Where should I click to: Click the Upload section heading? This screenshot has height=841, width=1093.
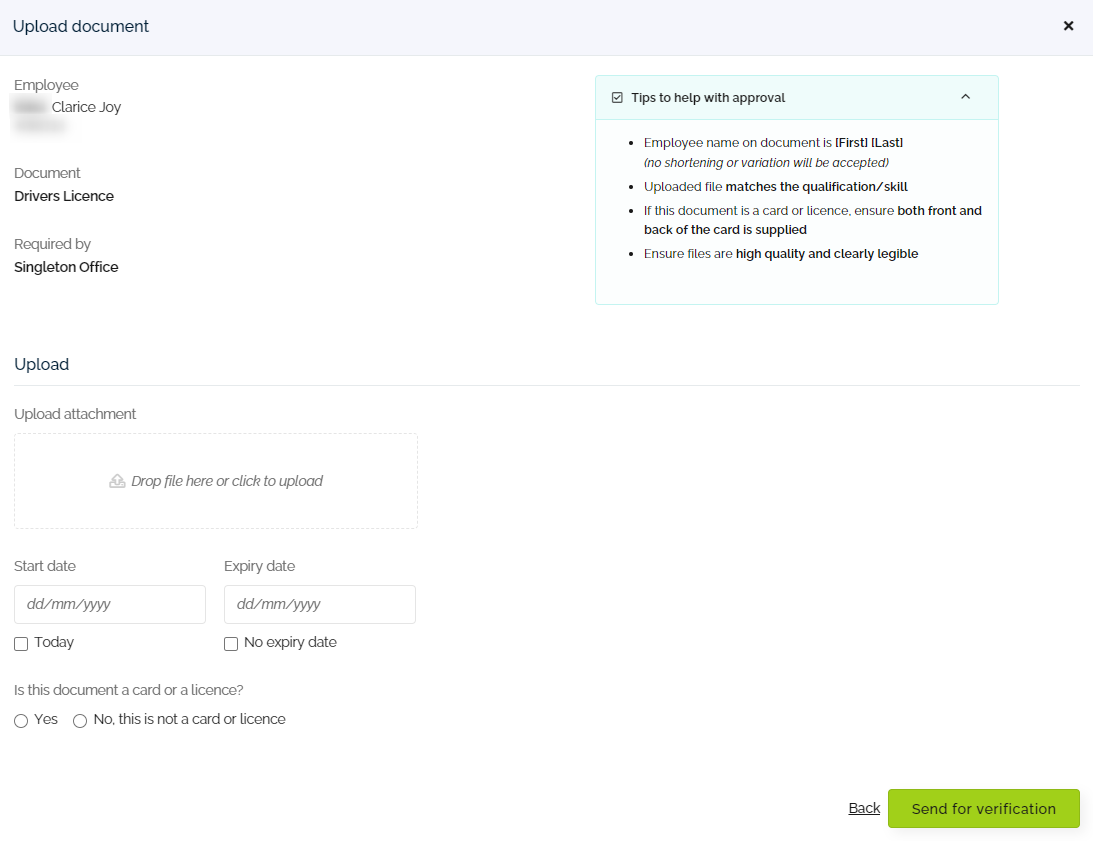click(41, 364)
